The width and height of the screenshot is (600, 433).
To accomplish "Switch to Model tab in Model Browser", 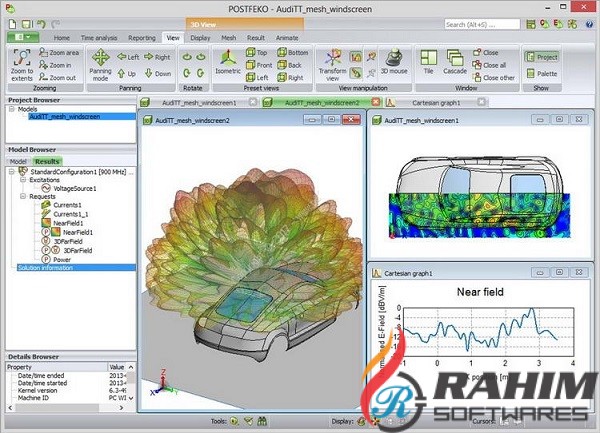I will point(18,161).
